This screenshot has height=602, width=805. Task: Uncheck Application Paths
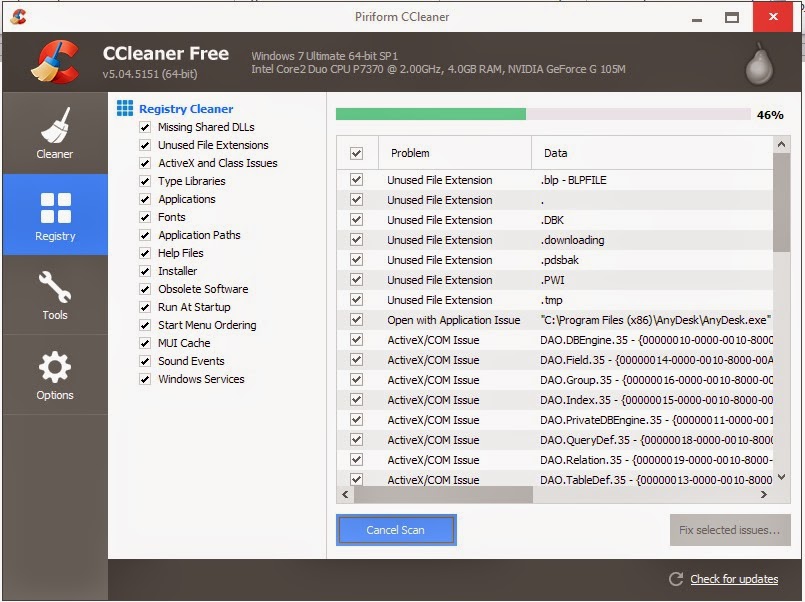click(x=145, y=235)
